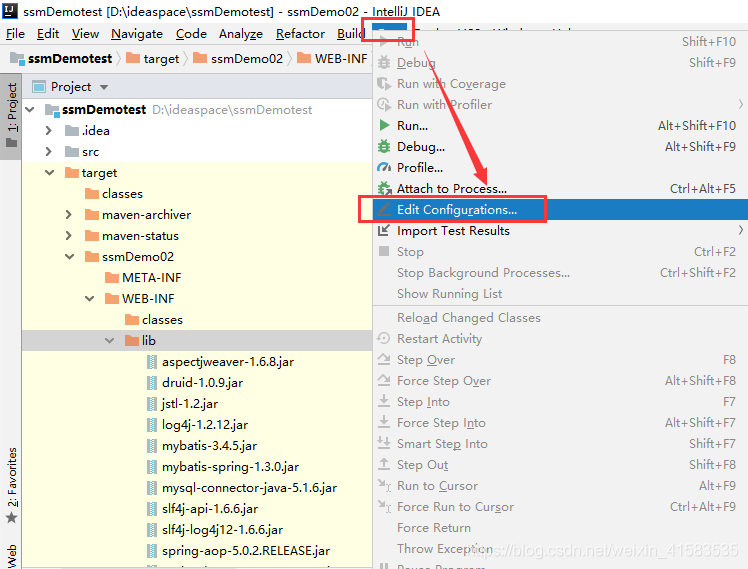
Task: Click the Favorites star icon in sidebar
Action: coord(11,517)
